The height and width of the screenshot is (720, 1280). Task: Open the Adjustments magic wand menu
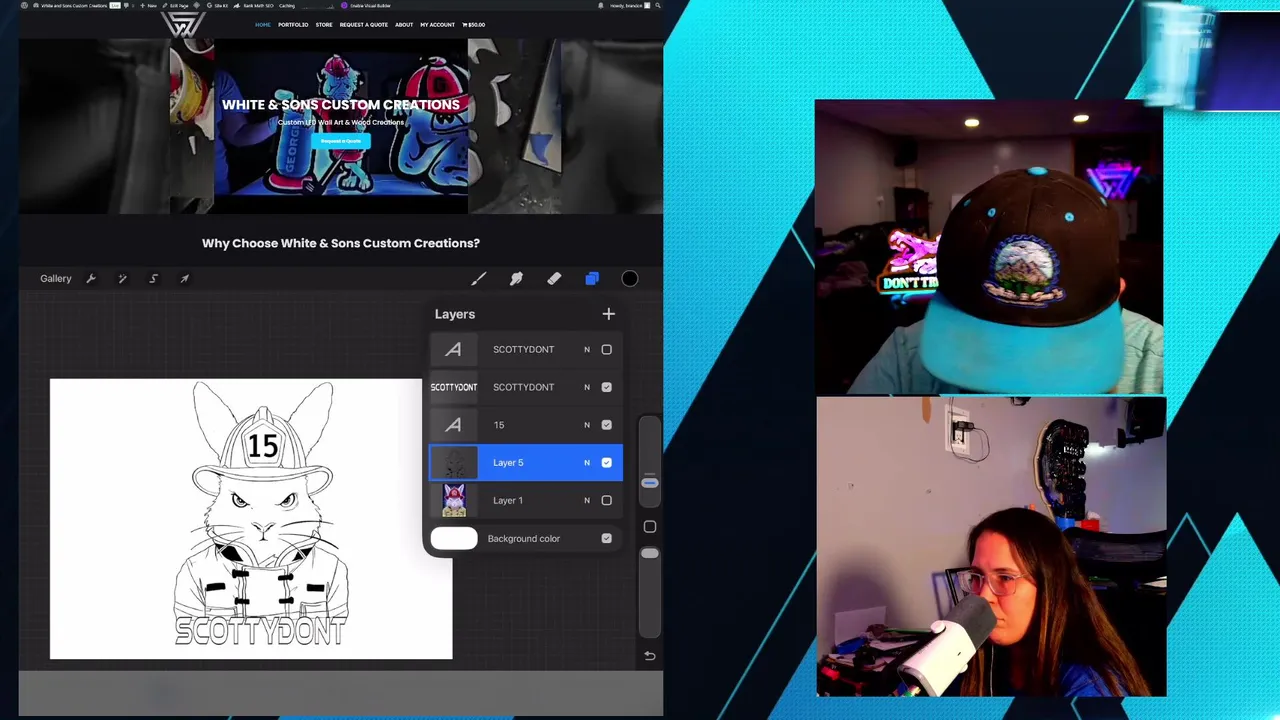122,279
